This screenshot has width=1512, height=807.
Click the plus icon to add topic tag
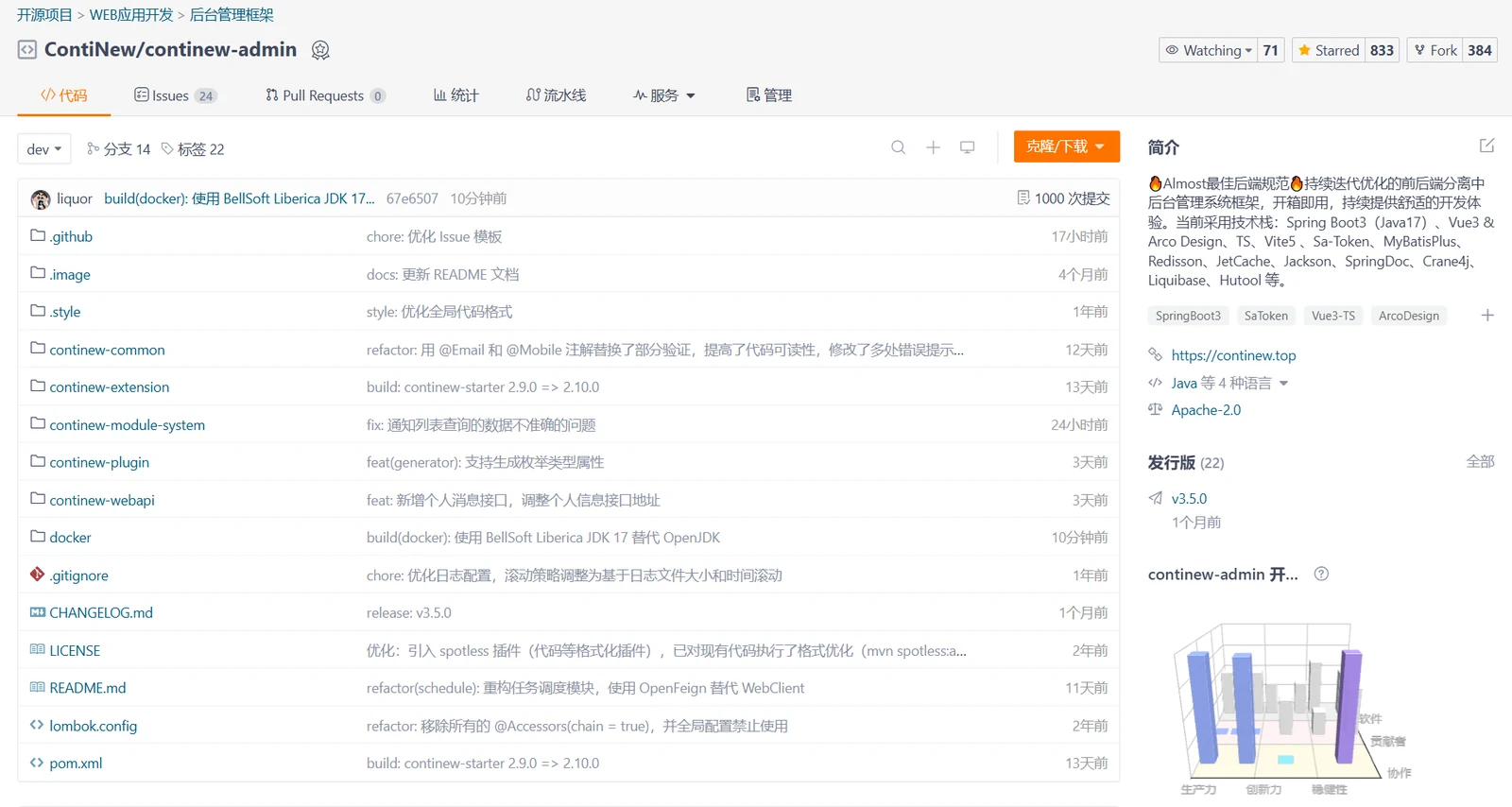click(1486, 316)
